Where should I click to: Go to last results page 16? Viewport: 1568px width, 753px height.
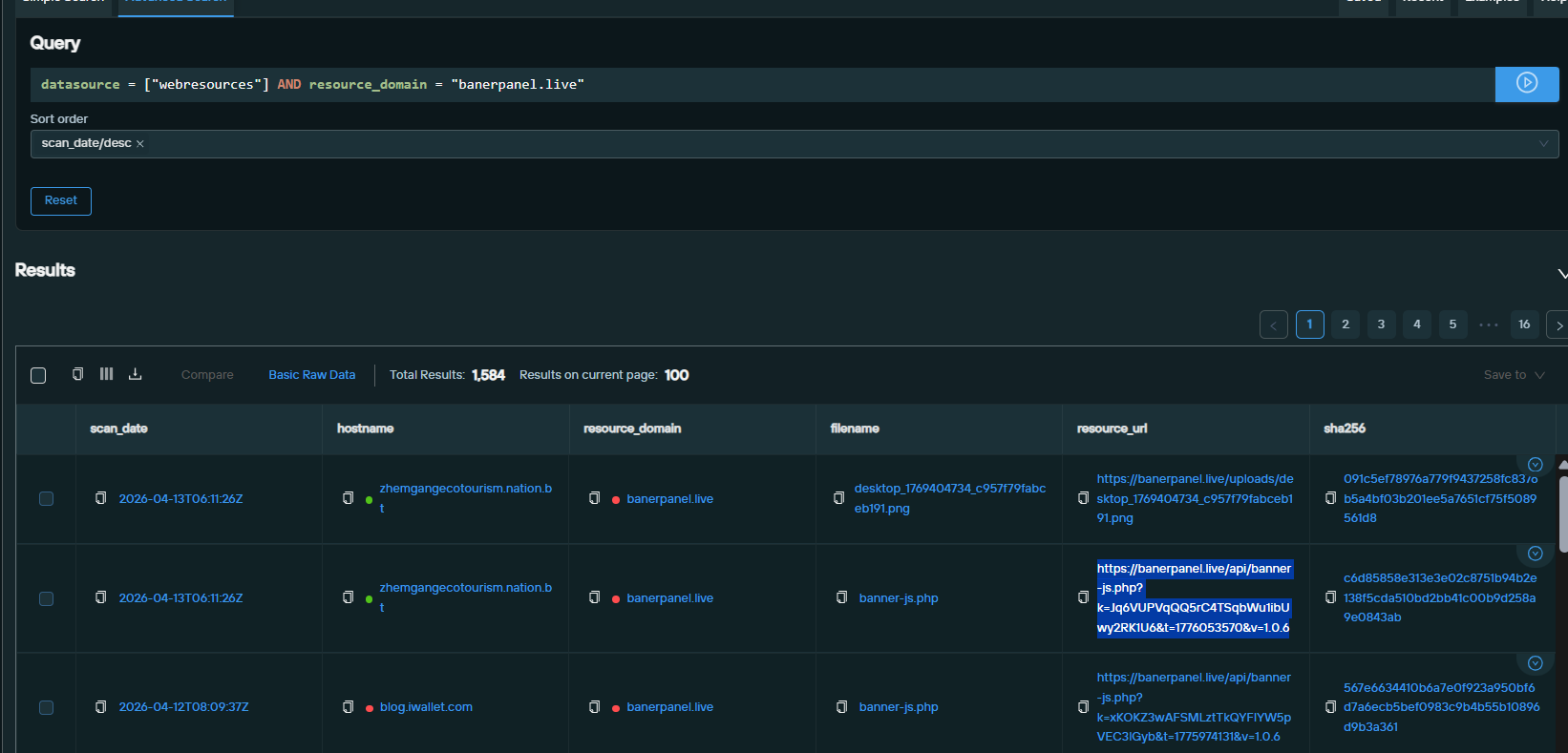[x=1524, y=324]
